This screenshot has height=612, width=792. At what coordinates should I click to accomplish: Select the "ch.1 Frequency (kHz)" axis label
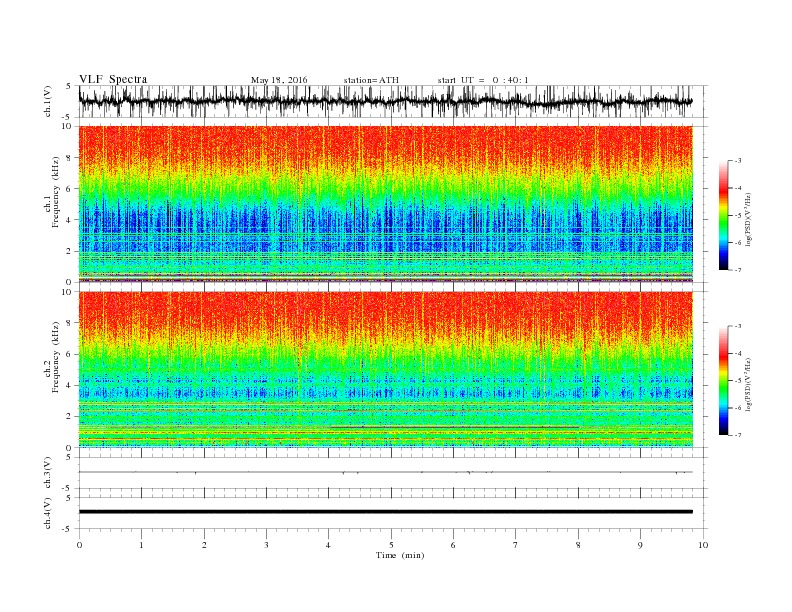[x=52, y=192]
